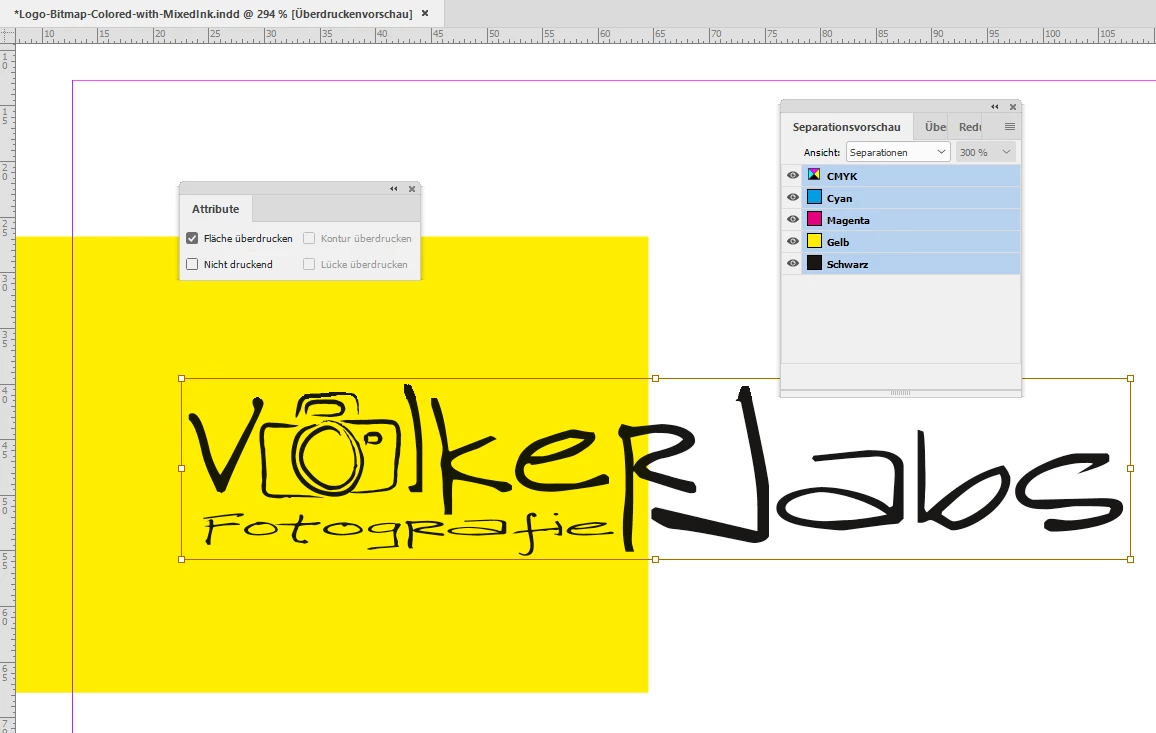Toggle Magenta separation visibility eye

pos(793,220)
